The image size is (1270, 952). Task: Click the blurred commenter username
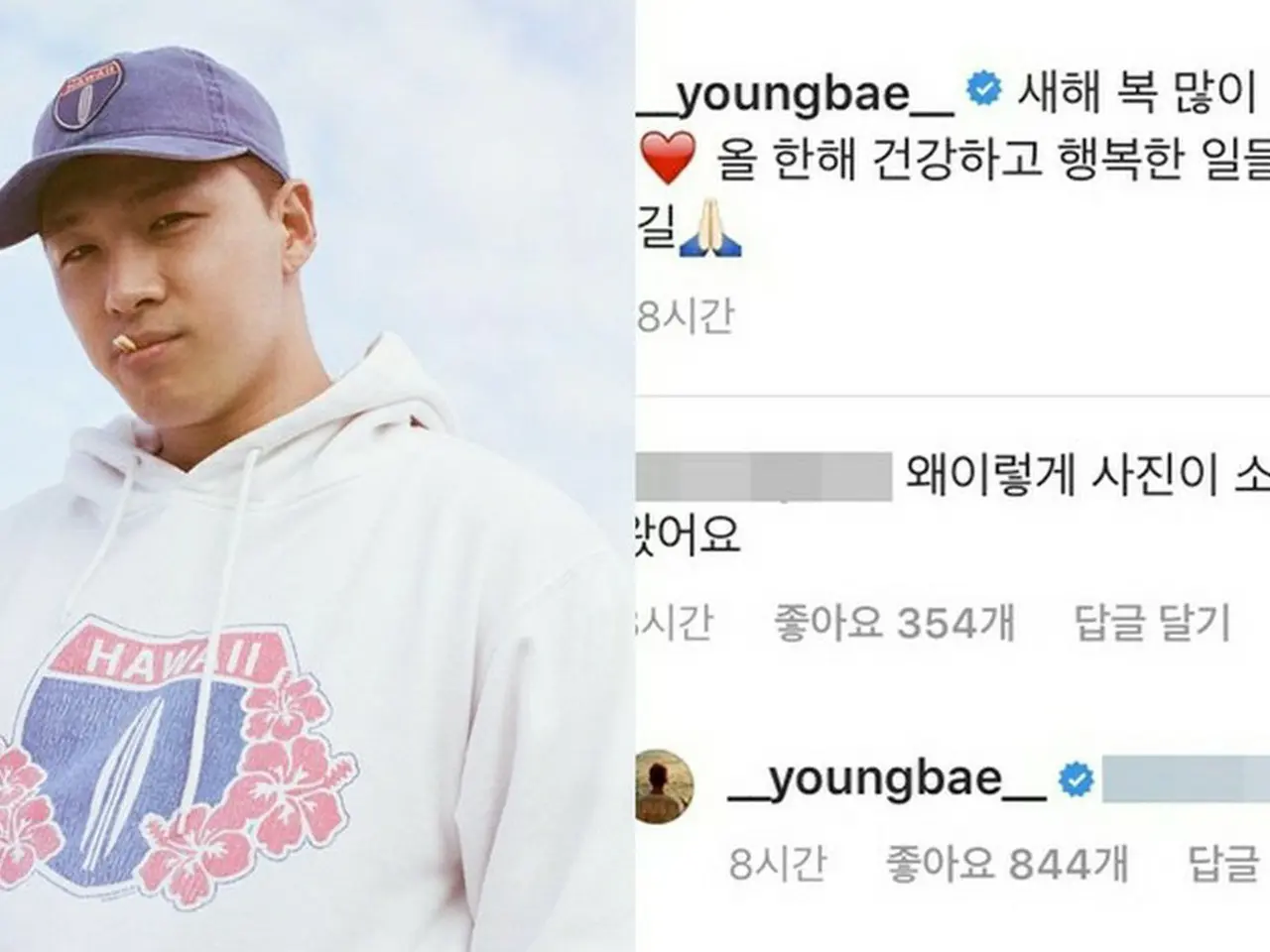762,476
